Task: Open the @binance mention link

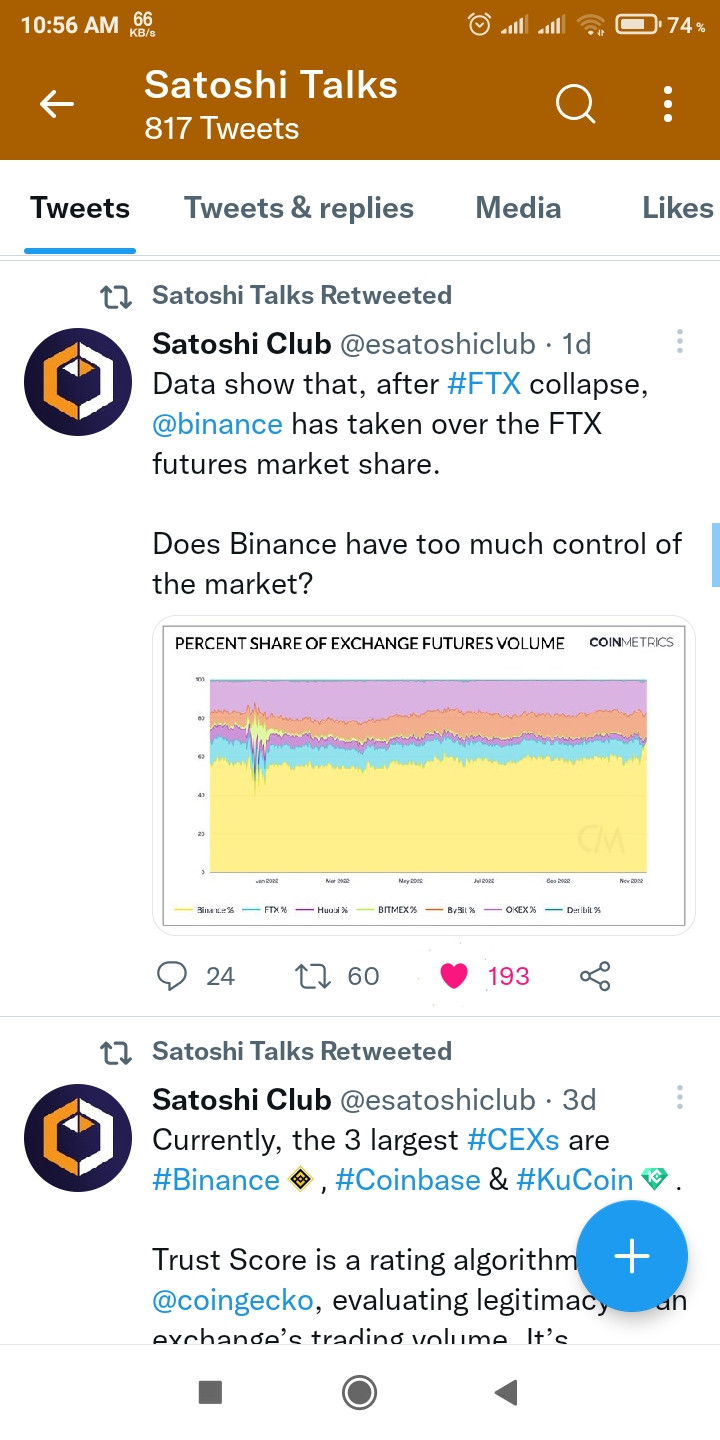Action: pos(217,424)
